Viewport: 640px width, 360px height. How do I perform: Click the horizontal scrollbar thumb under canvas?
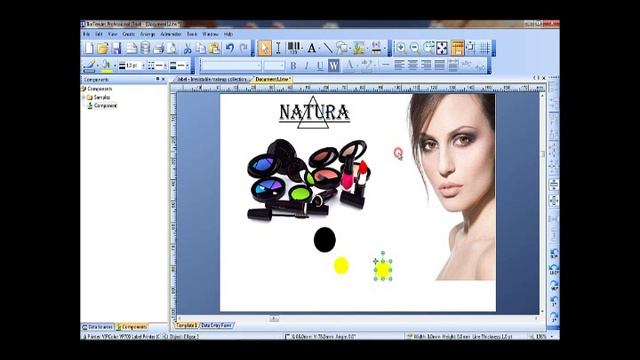274,319
